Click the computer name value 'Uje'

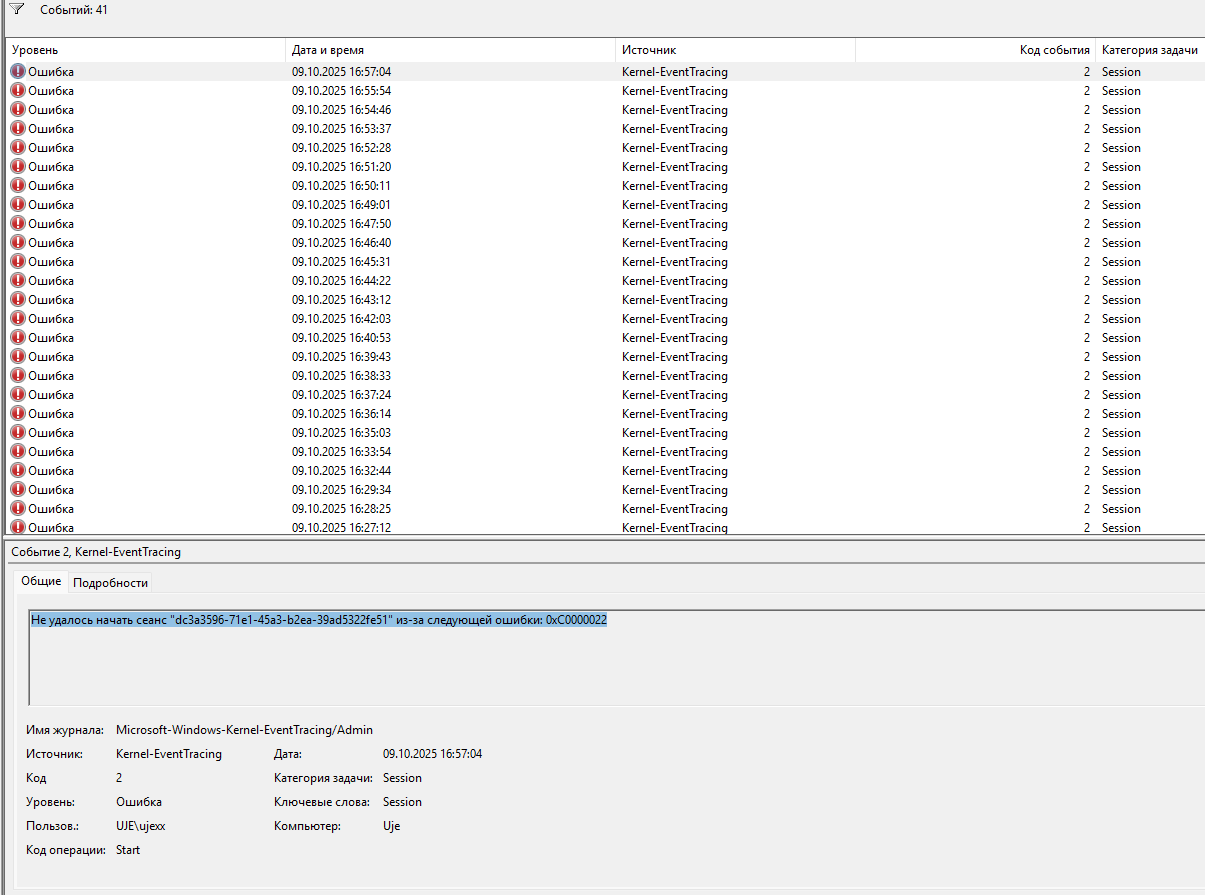click(x=392, y=826)
